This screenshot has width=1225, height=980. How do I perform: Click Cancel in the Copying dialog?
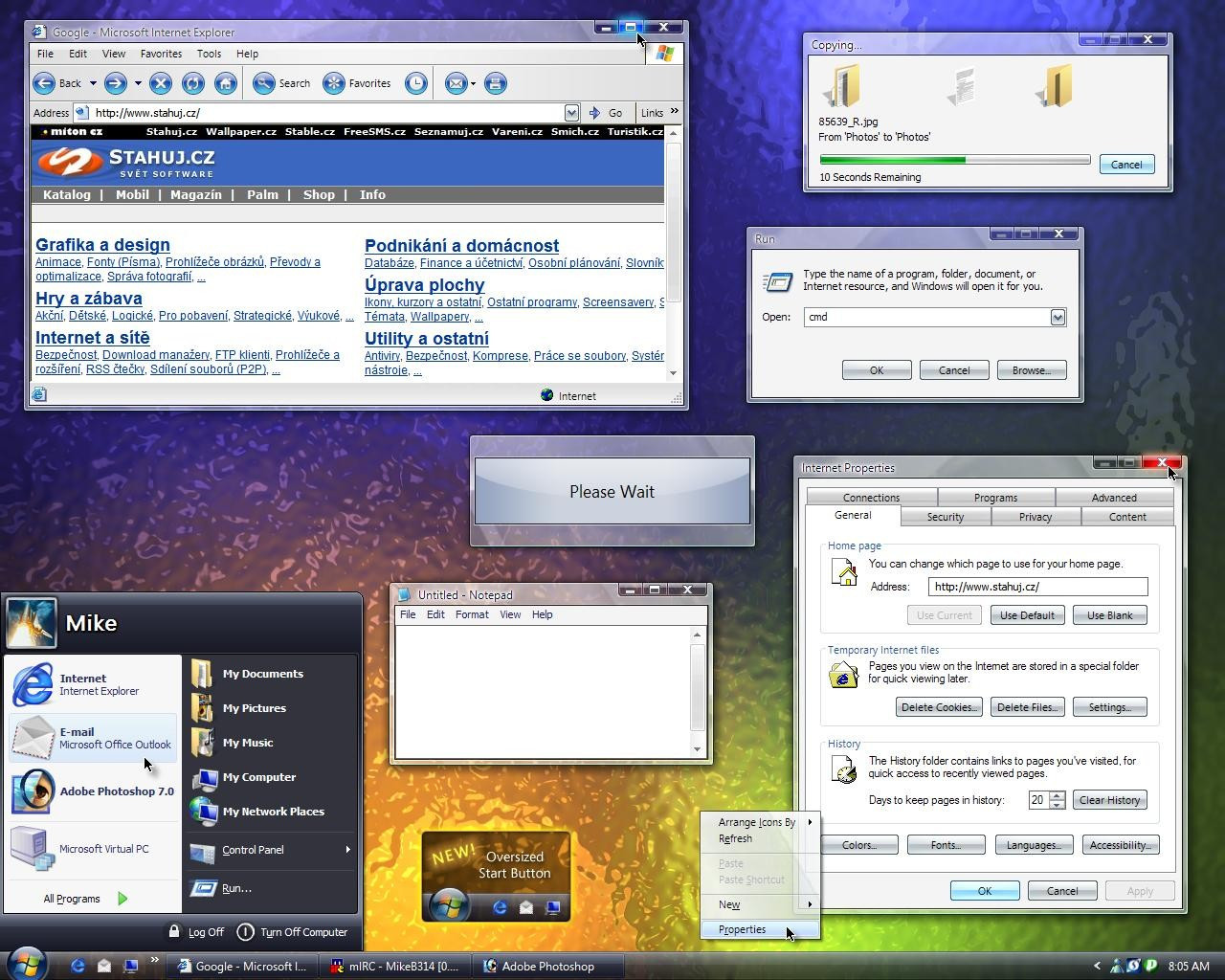tap(1126, 165)
